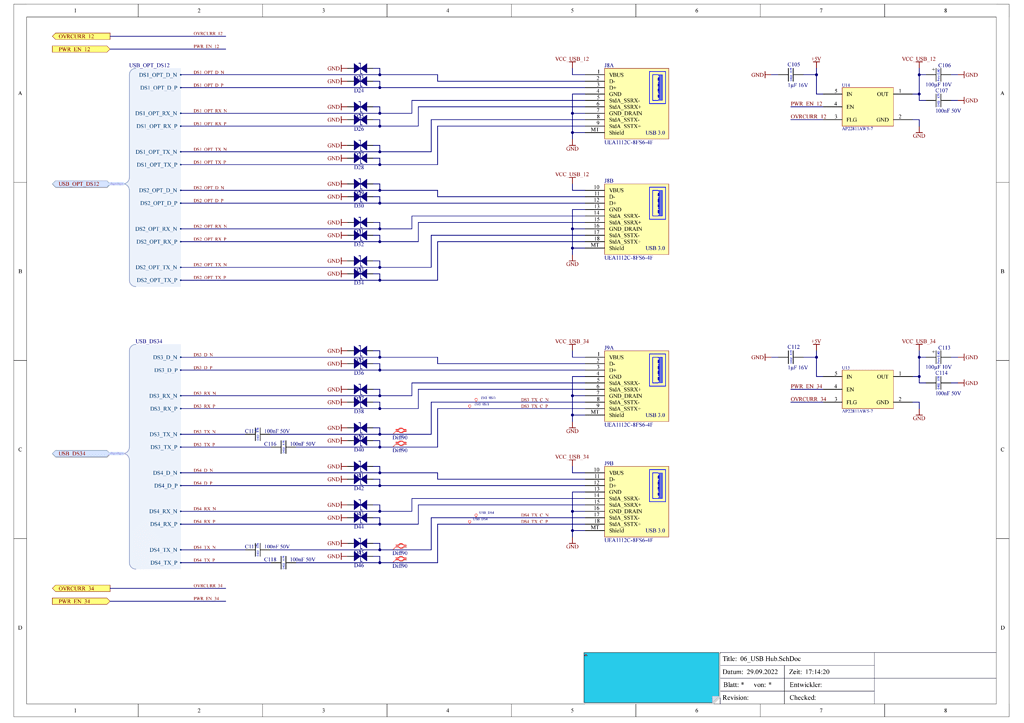The height and width of the screenshot is (723, 1024).
Task: Click capacitor C105 near +5V
Action: click(x=792, y=74)
